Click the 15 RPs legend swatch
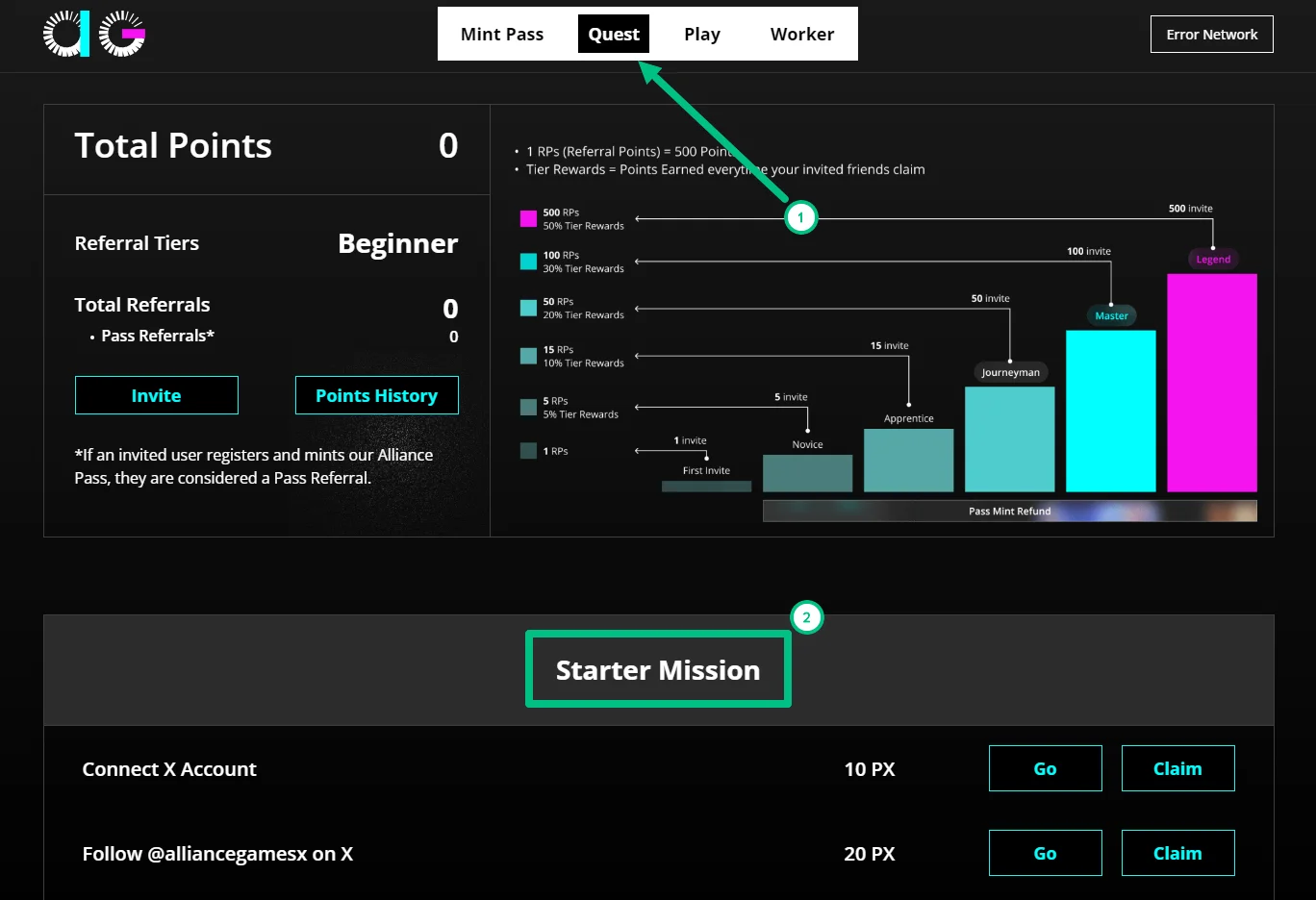 point(528,356)
